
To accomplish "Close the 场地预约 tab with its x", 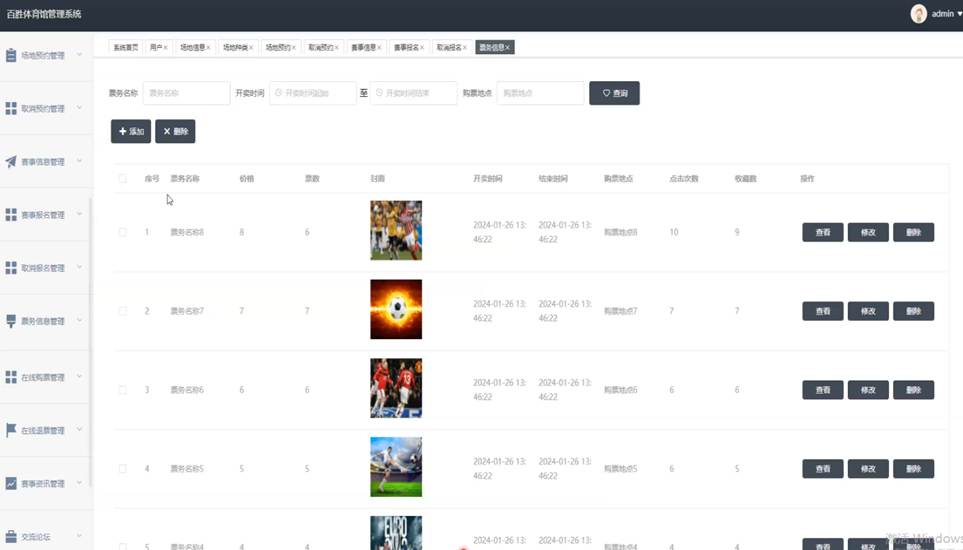I will coord(294,47).
